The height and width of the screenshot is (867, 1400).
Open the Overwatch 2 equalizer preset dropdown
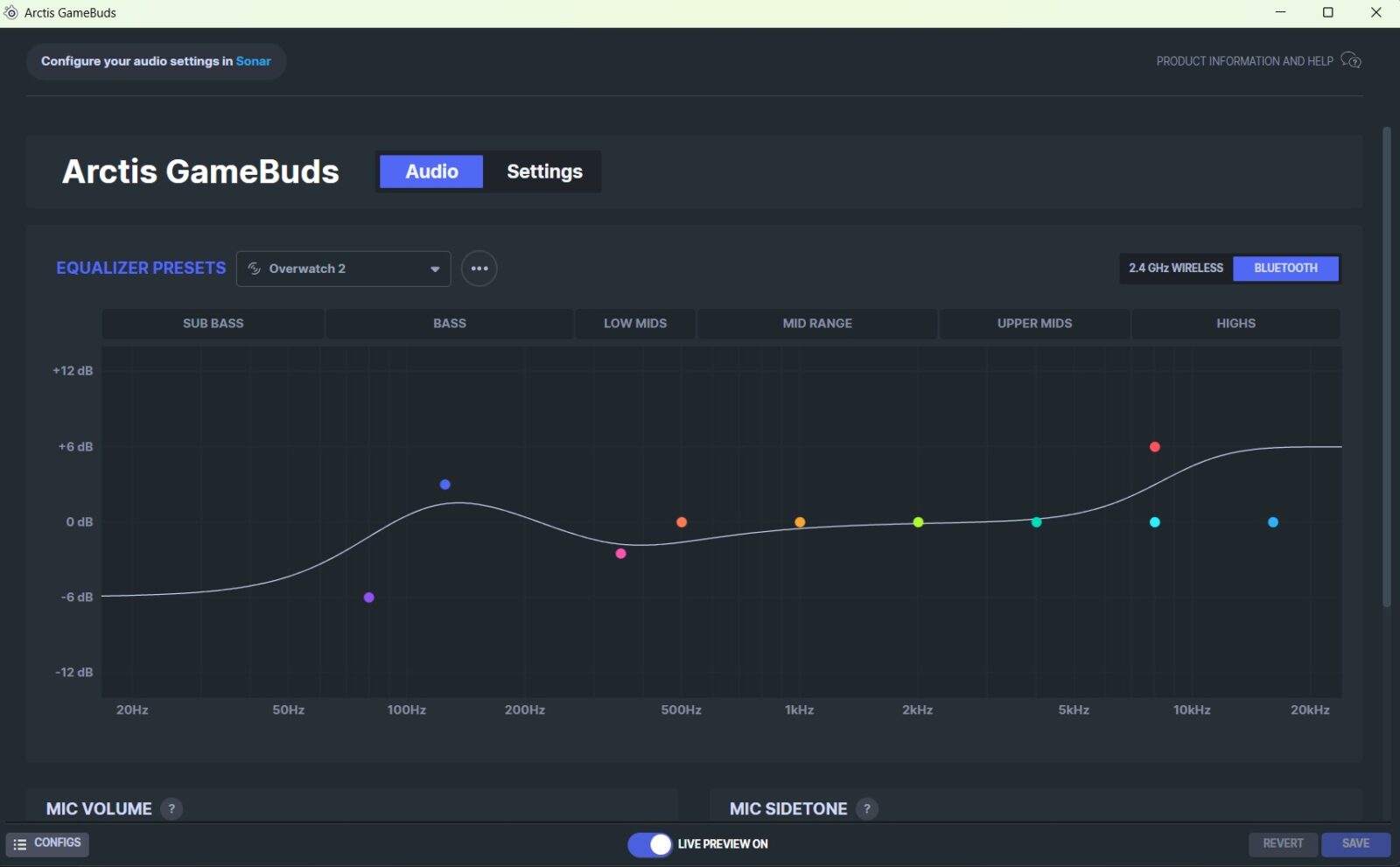click(x=343, y=269)
